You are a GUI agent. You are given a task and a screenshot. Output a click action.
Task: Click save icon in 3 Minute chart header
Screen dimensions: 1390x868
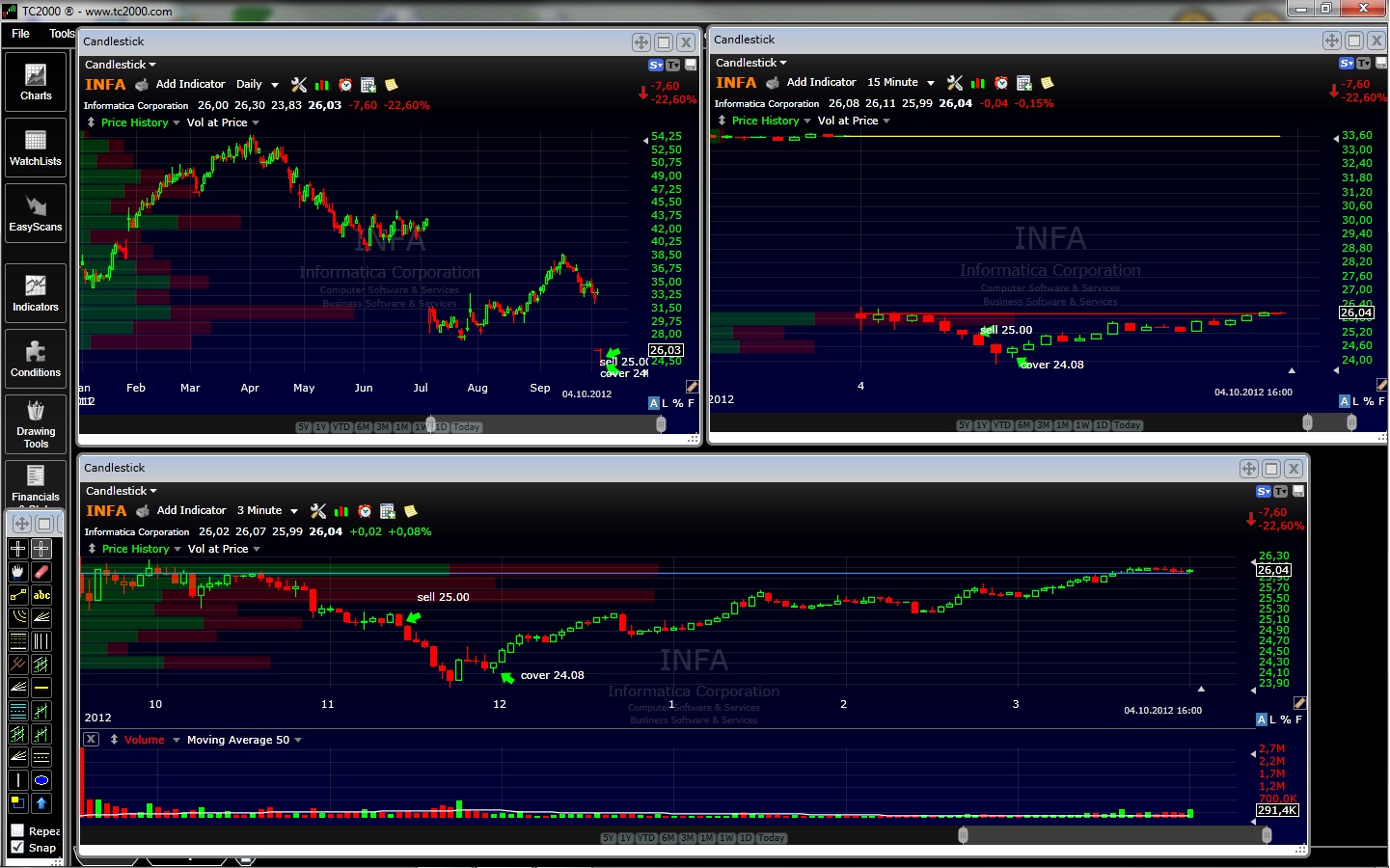tap(1298, 492)
